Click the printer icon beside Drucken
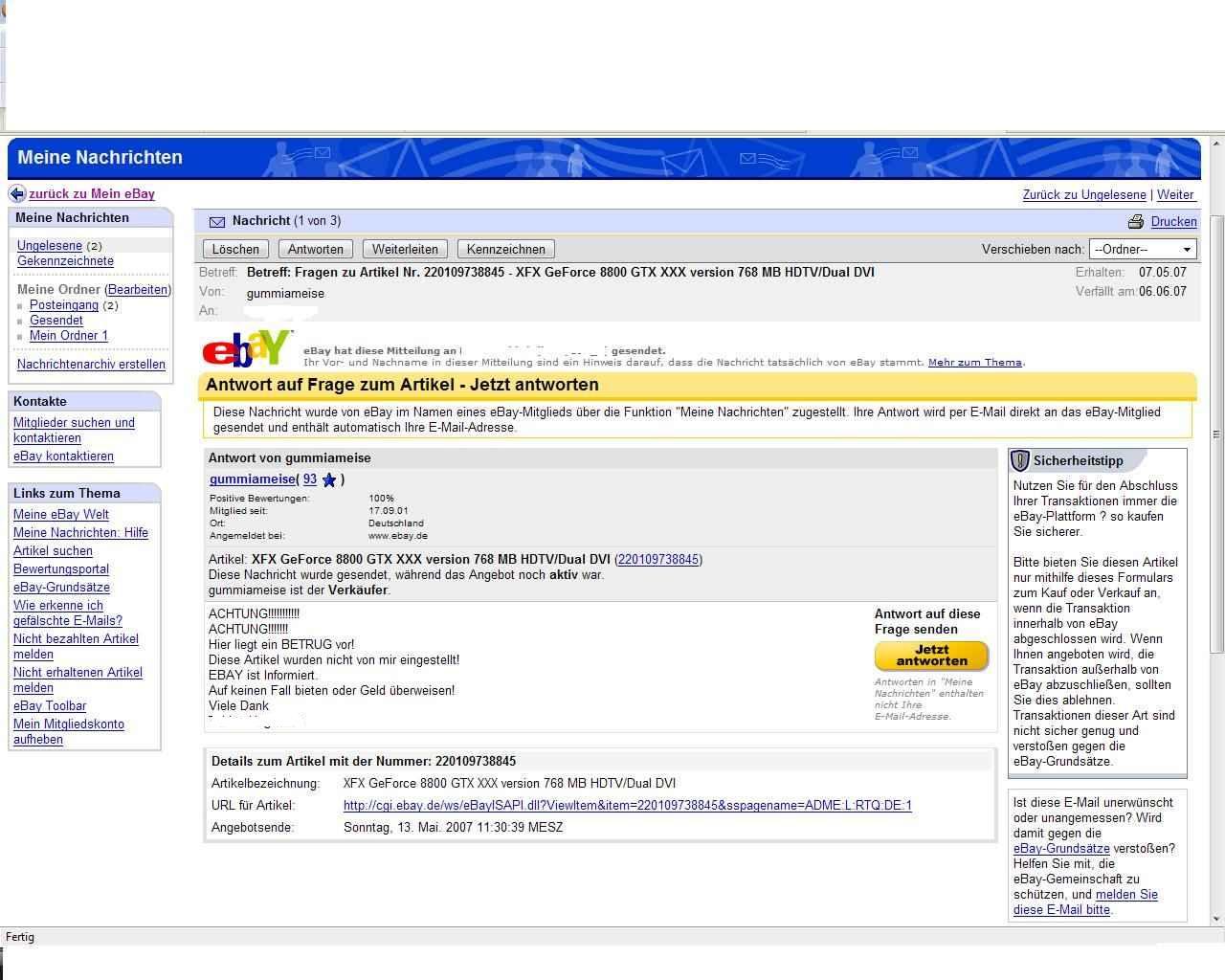1225x980 pixels. click(1136, 222)
